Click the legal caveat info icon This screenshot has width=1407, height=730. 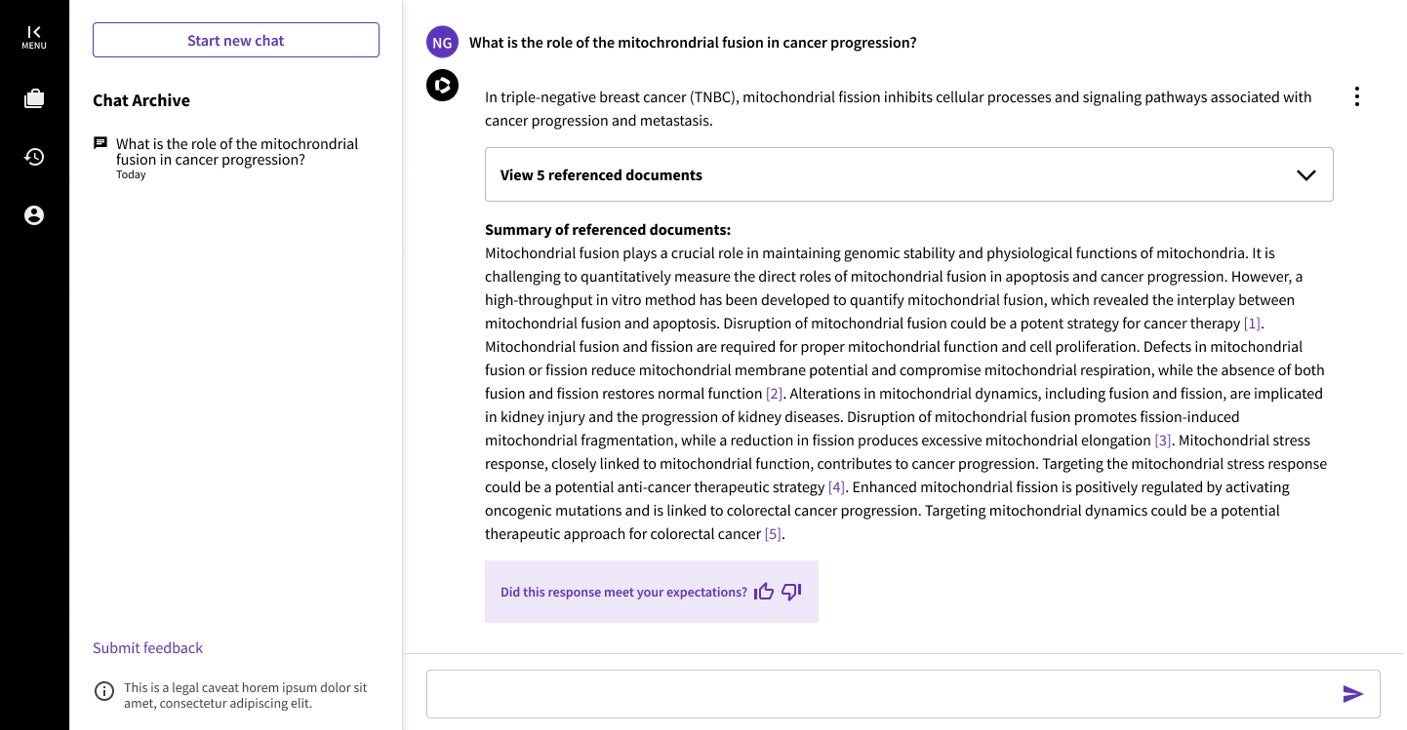tap(104, 691)
